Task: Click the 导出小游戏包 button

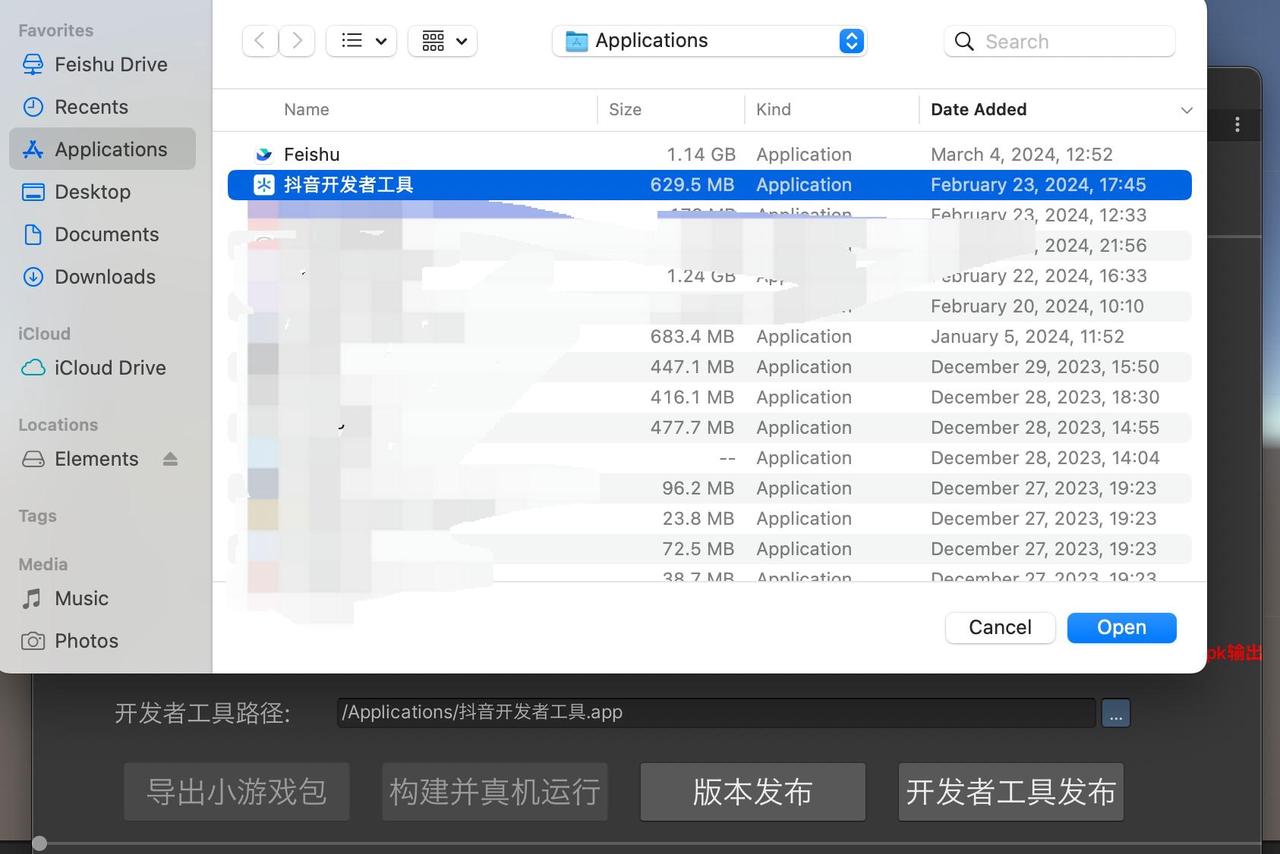Action: tap(237, 792)
